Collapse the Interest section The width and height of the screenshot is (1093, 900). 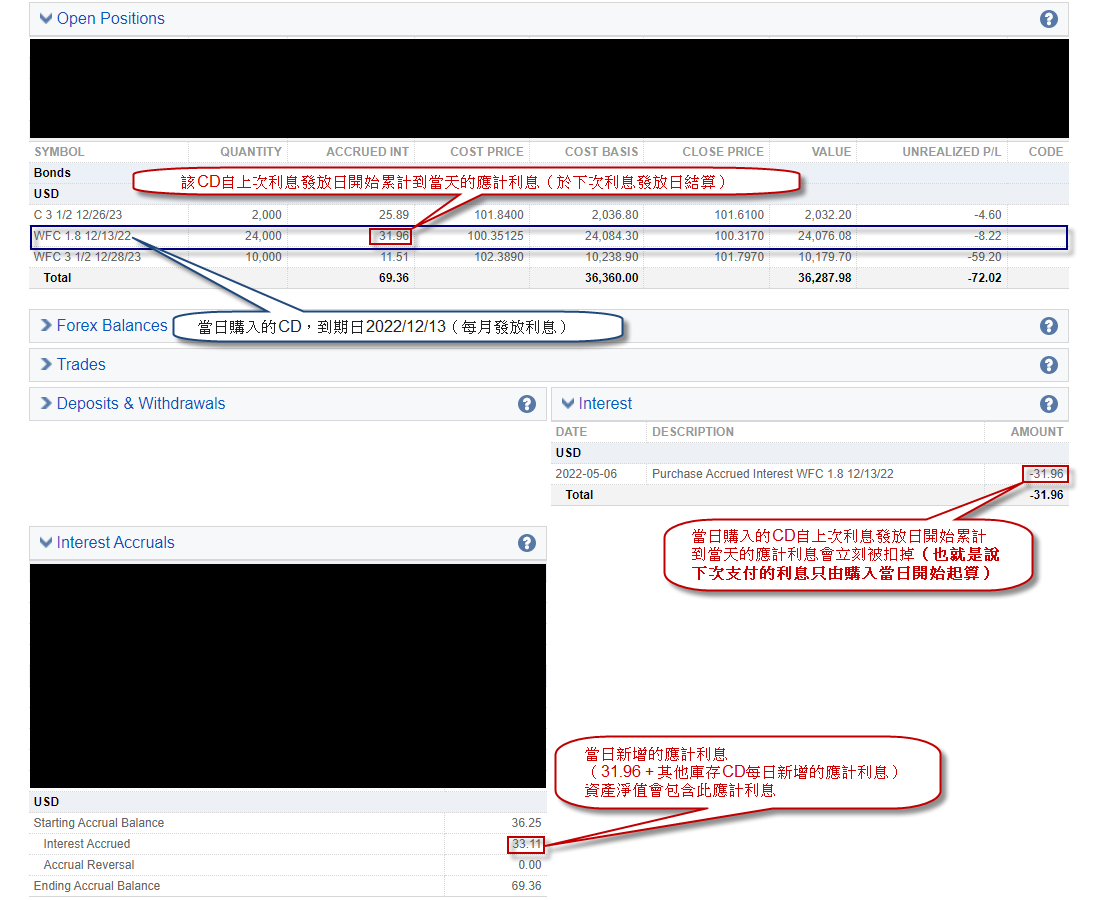click(x=568, y=404)
